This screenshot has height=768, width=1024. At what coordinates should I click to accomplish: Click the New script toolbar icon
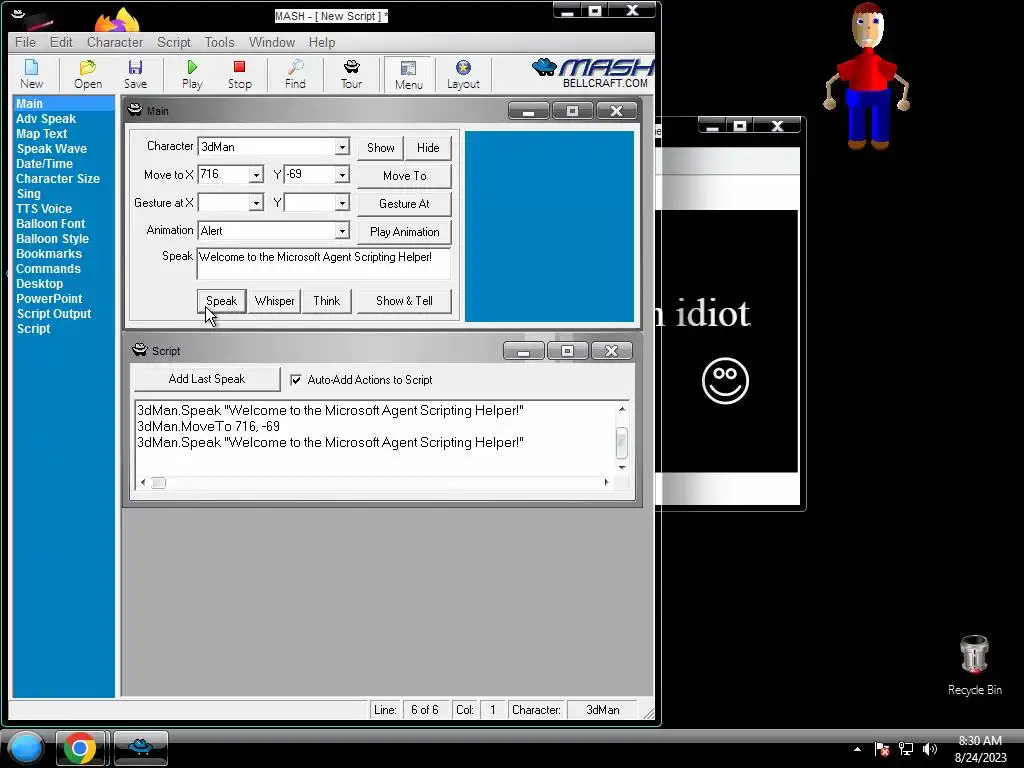tap(31, 74)
